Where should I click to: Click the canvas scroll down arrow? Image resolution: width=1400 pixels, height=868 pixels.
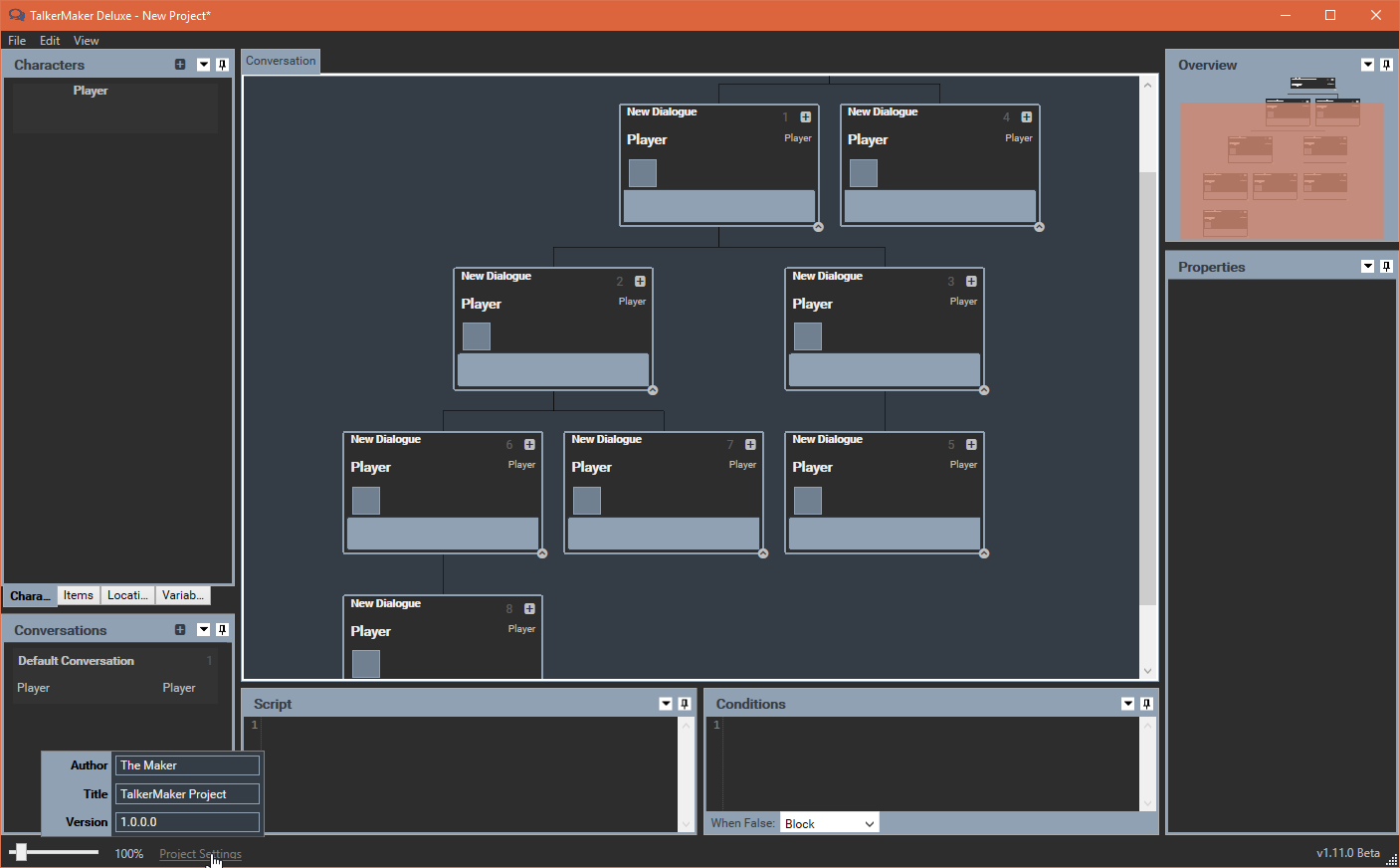pyautogui.click(x=1147, y=671)
